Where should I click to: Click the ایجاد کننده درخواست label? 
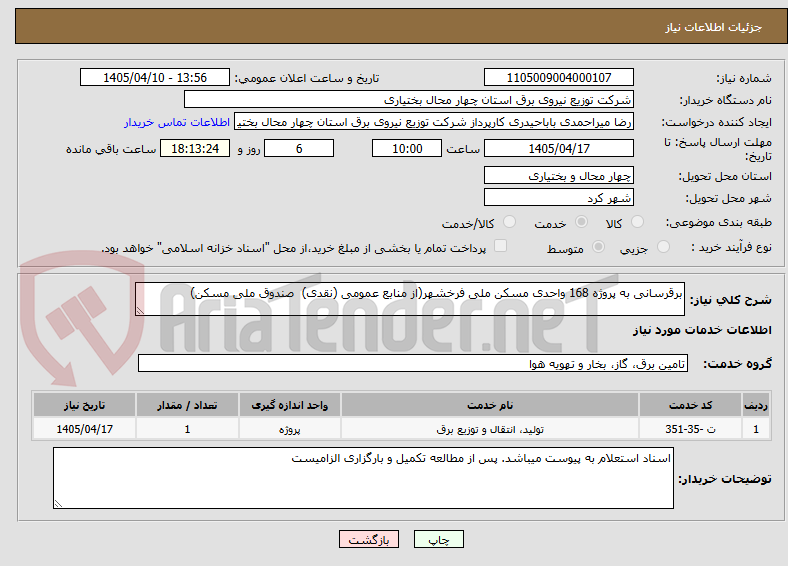717,123
